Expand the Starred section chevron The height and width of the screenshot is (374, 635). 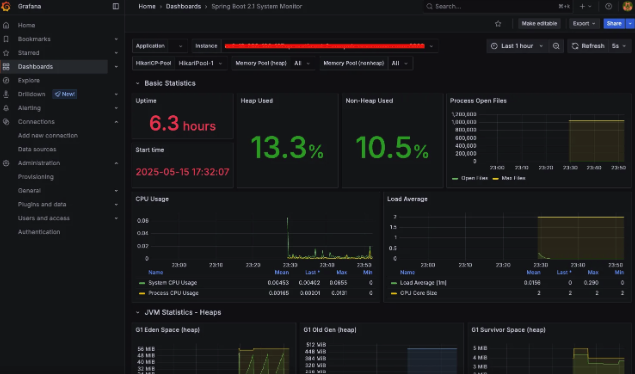pos(116,53)
